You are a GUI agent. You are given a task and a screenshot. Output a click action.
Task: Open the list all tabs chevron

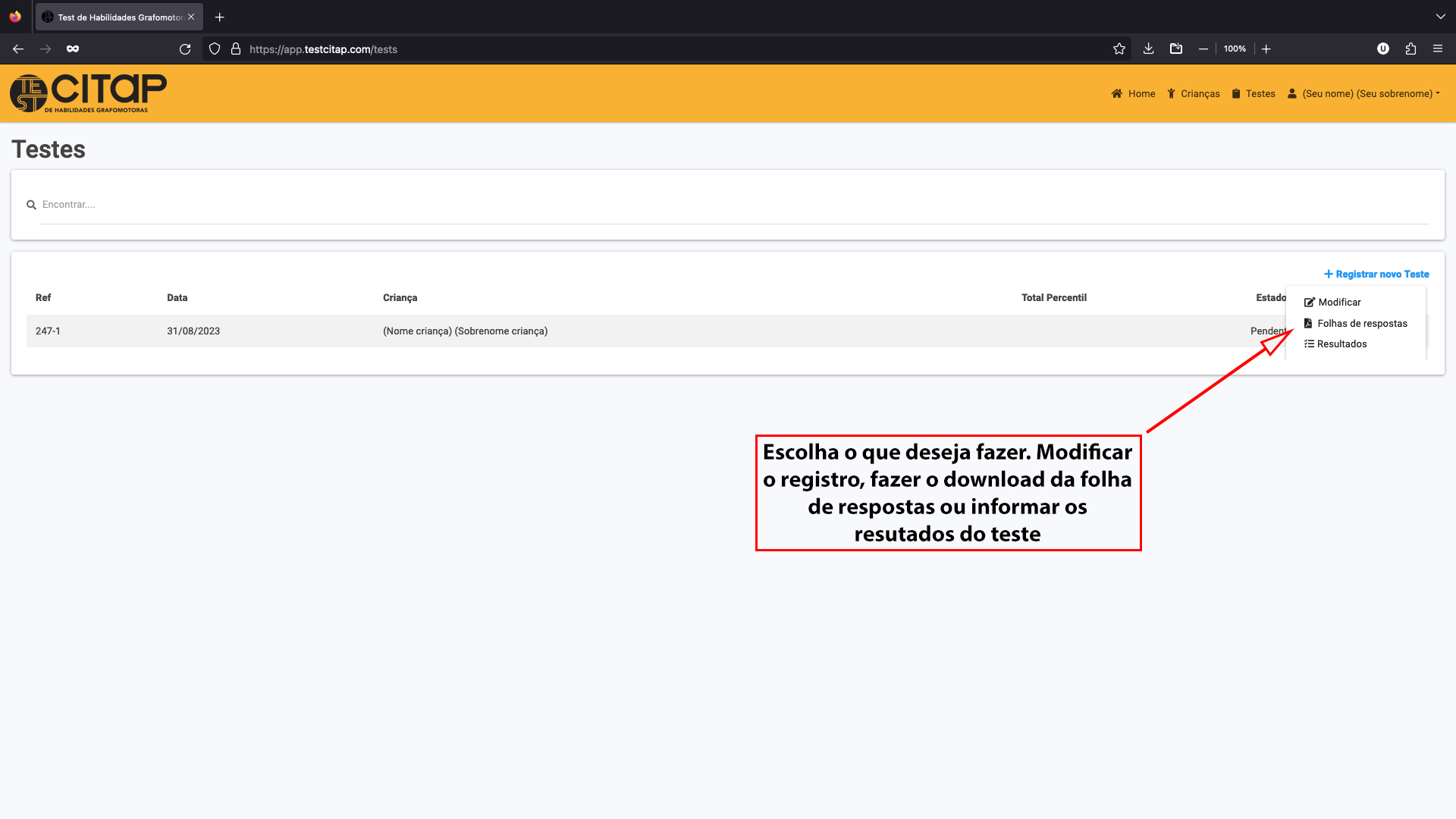click(x=1440, y=17)
